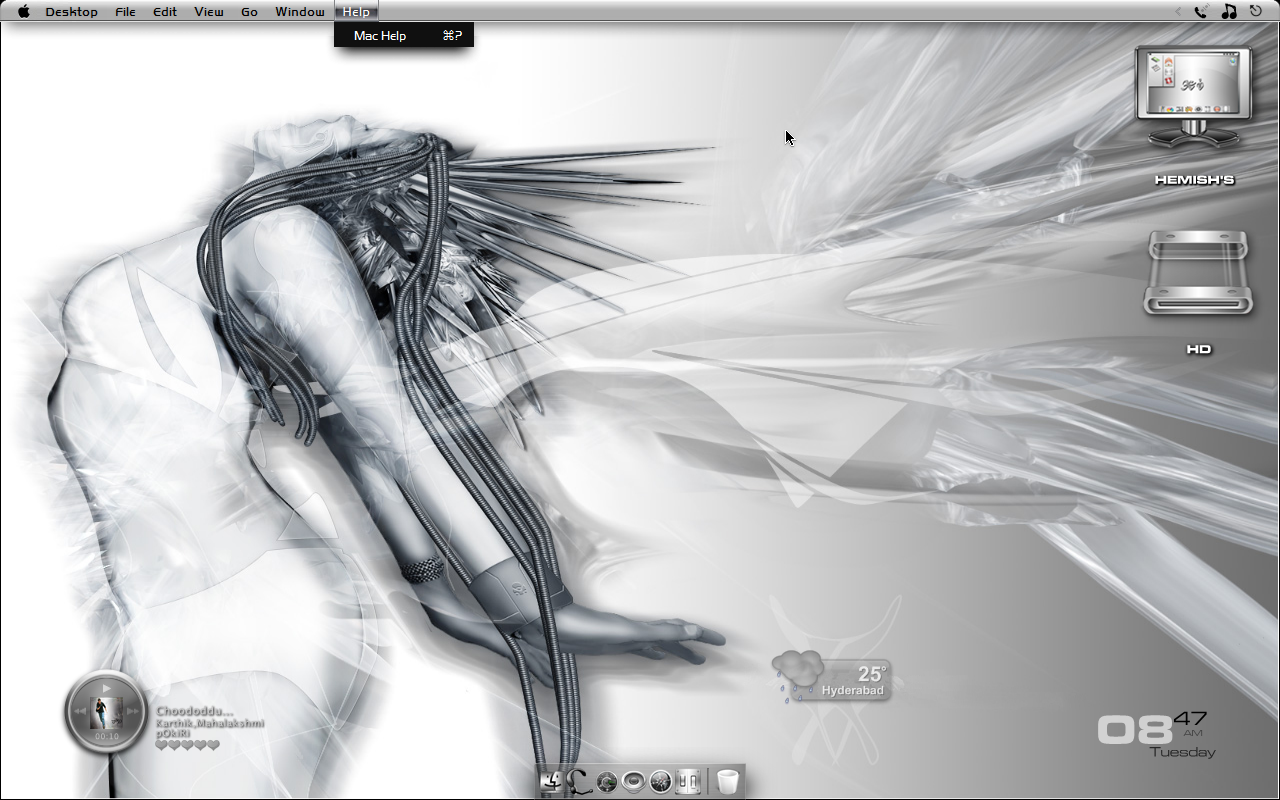The width and height of the screenshot is (1280, 800).
Task: Skip to next track in music widget
Action: click(133, 712)
